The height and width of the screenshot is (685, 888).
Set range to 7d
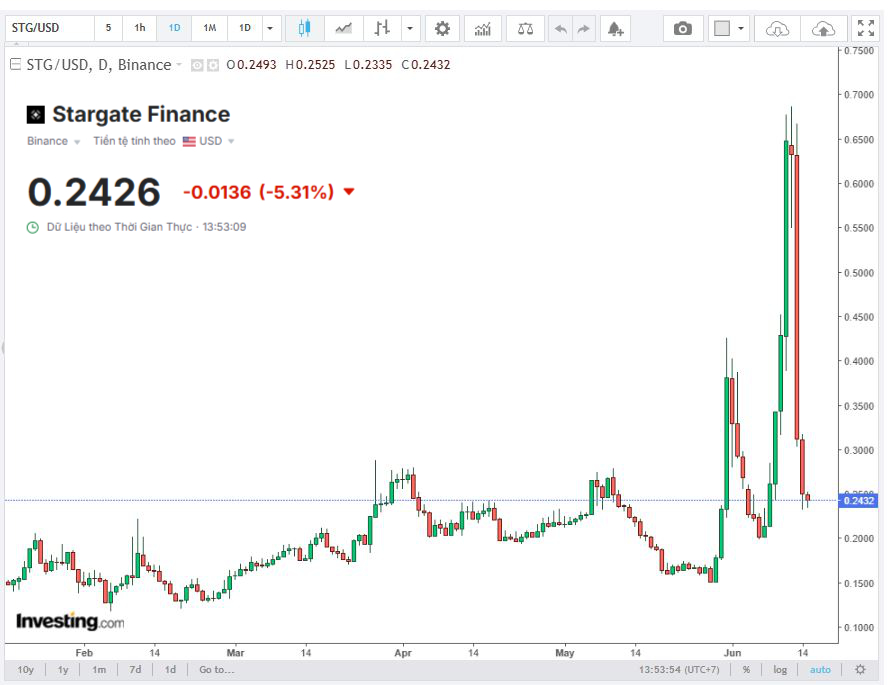tap(135, 670)
